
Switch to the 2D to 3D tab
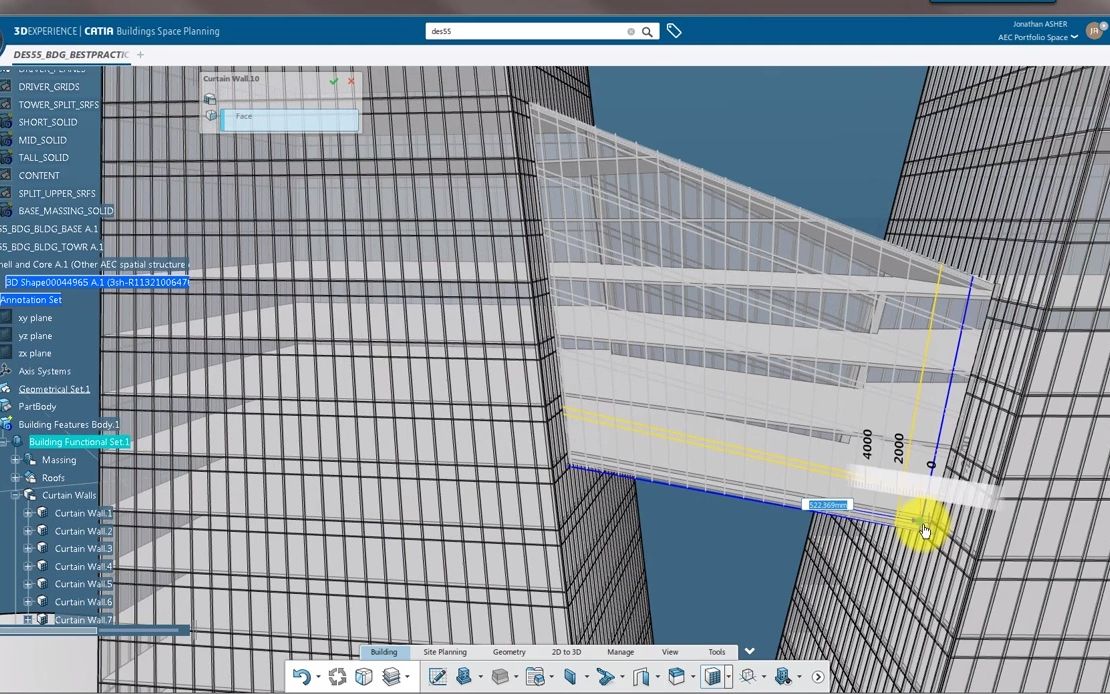click(566, 652)
